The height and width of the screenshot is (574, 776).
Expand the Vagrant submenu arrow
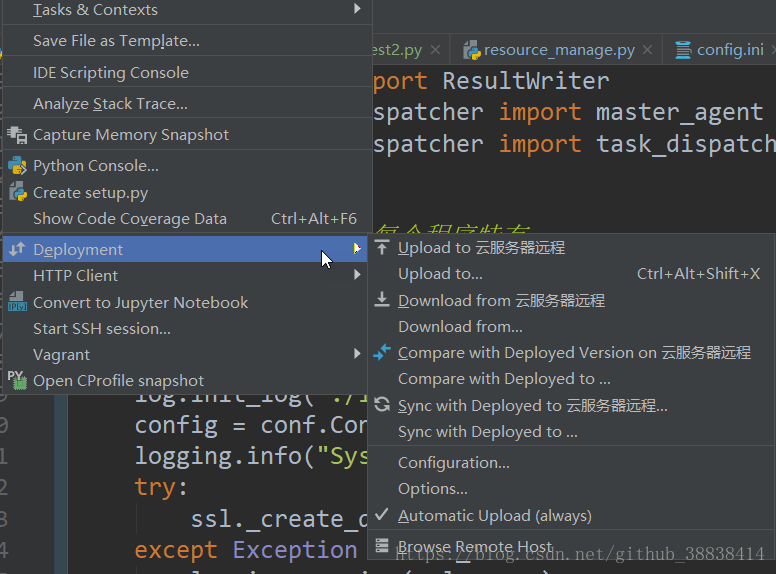click(x=357, y=353)
